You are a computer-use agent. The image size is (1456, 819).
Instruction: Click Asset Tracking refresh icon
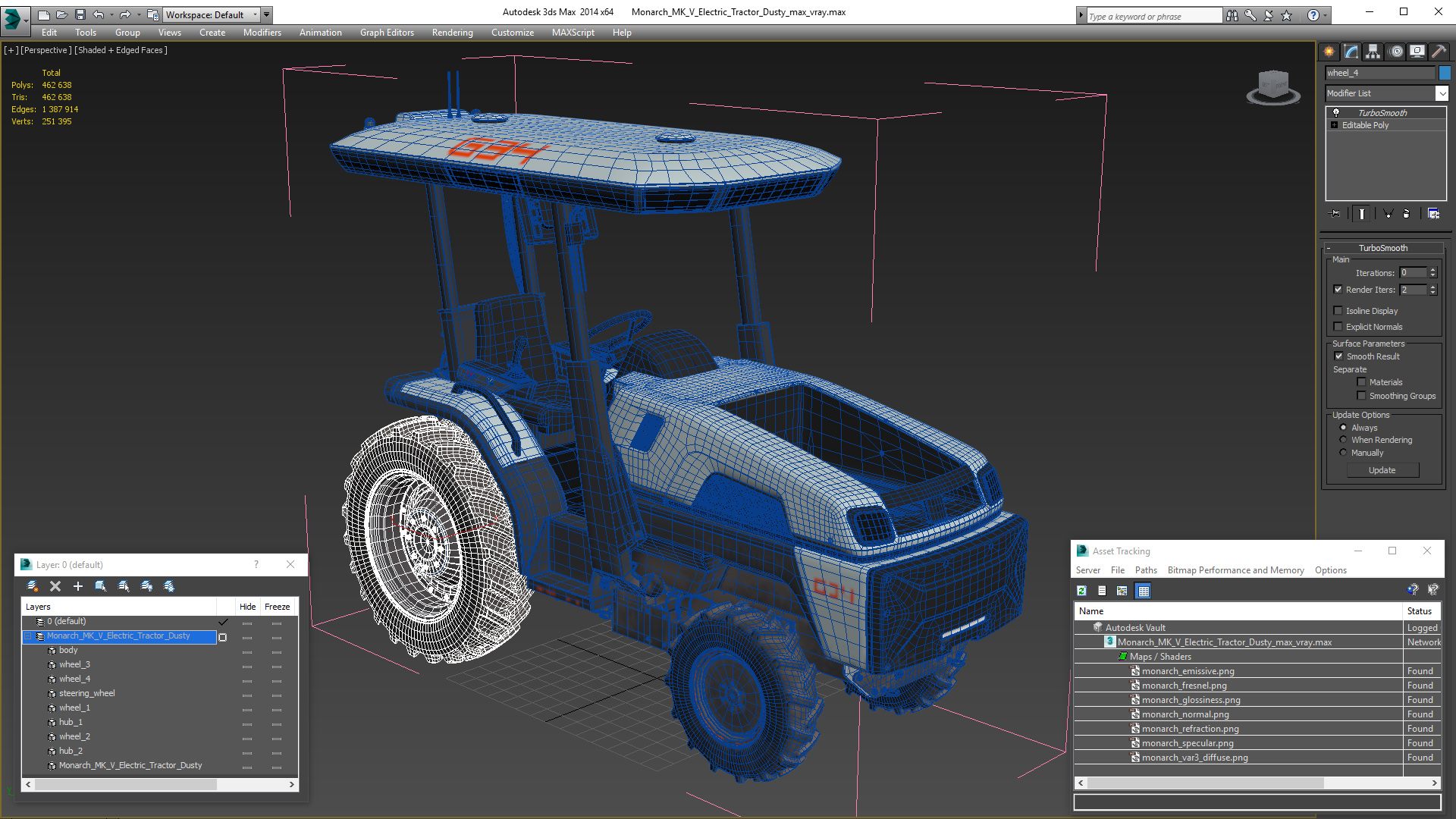pyautogui.click(x=1082, y=591)
